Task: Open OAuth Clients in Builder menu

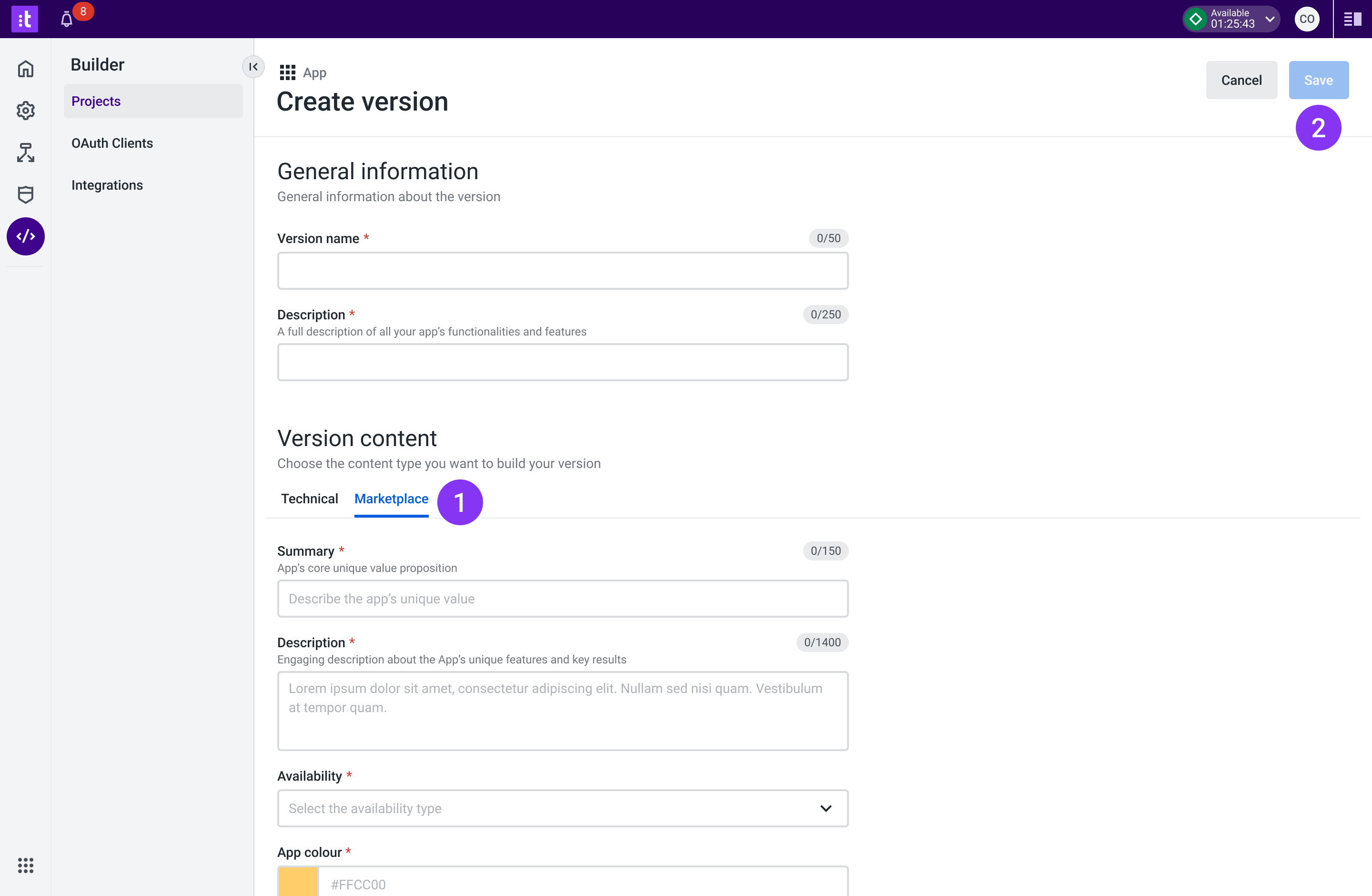Action: tap(112, 143)
